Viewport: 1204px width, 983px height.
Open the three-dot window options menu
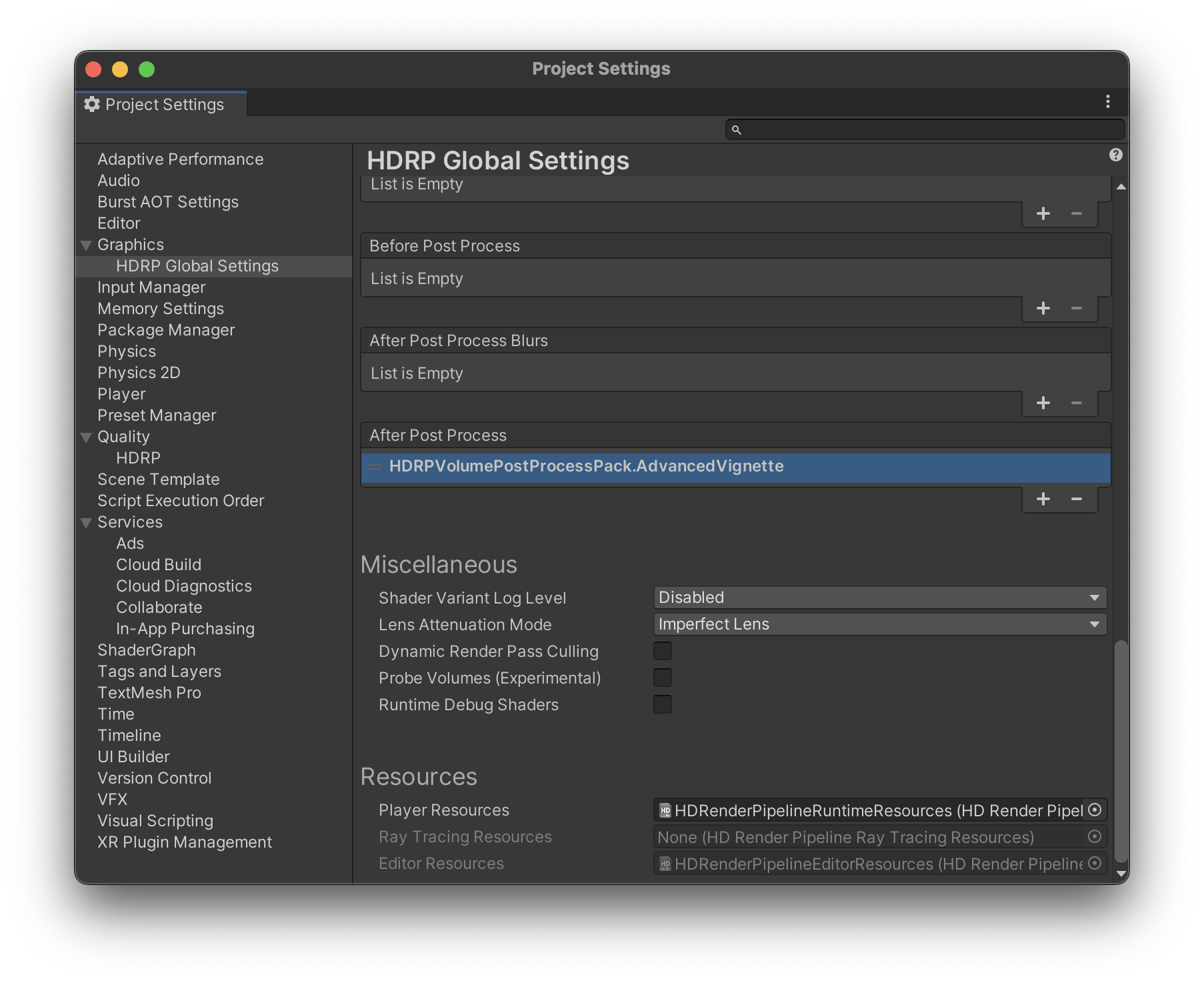coord(1107,101)
